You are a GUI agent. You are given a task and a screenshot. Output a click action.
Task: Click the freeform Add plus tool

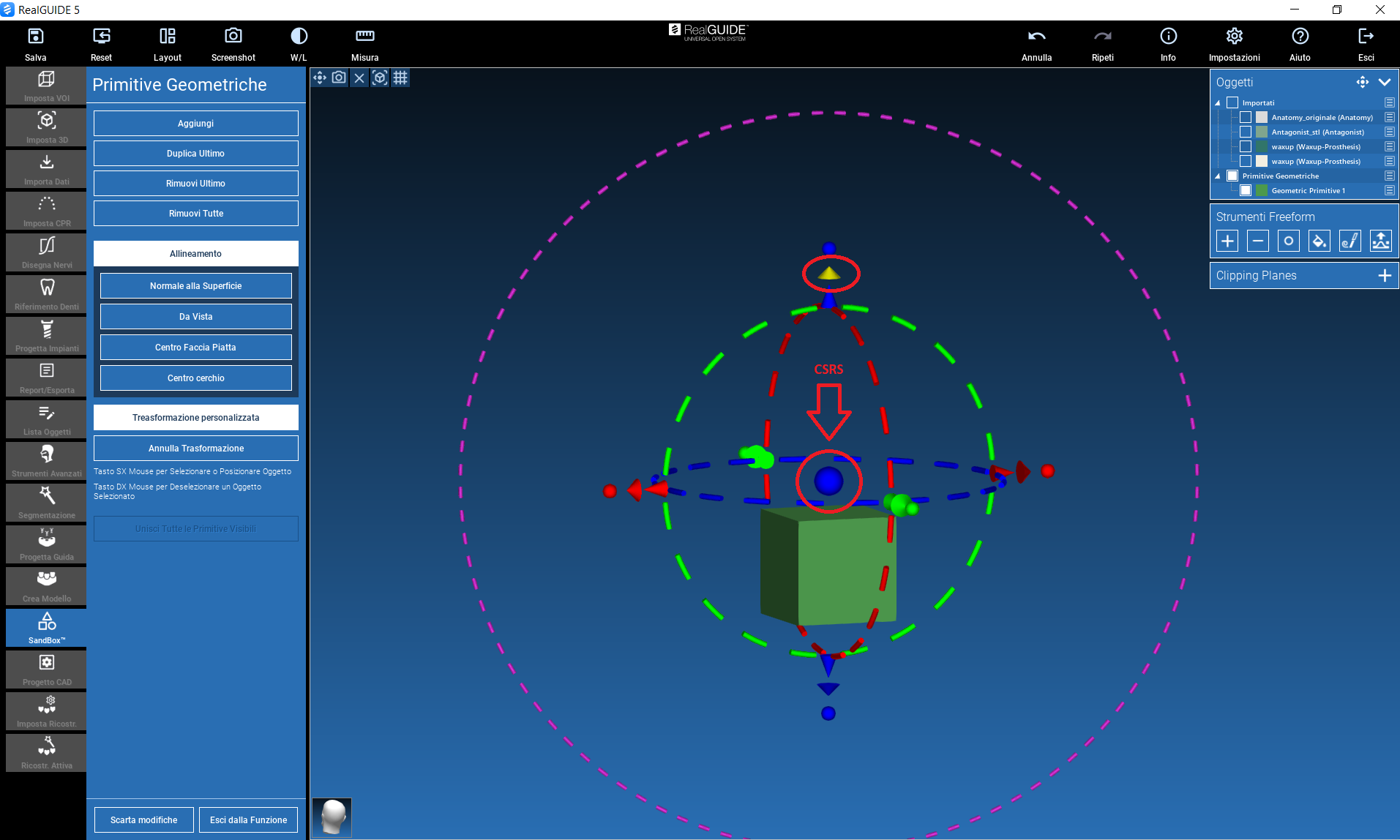coord(1227,241)
